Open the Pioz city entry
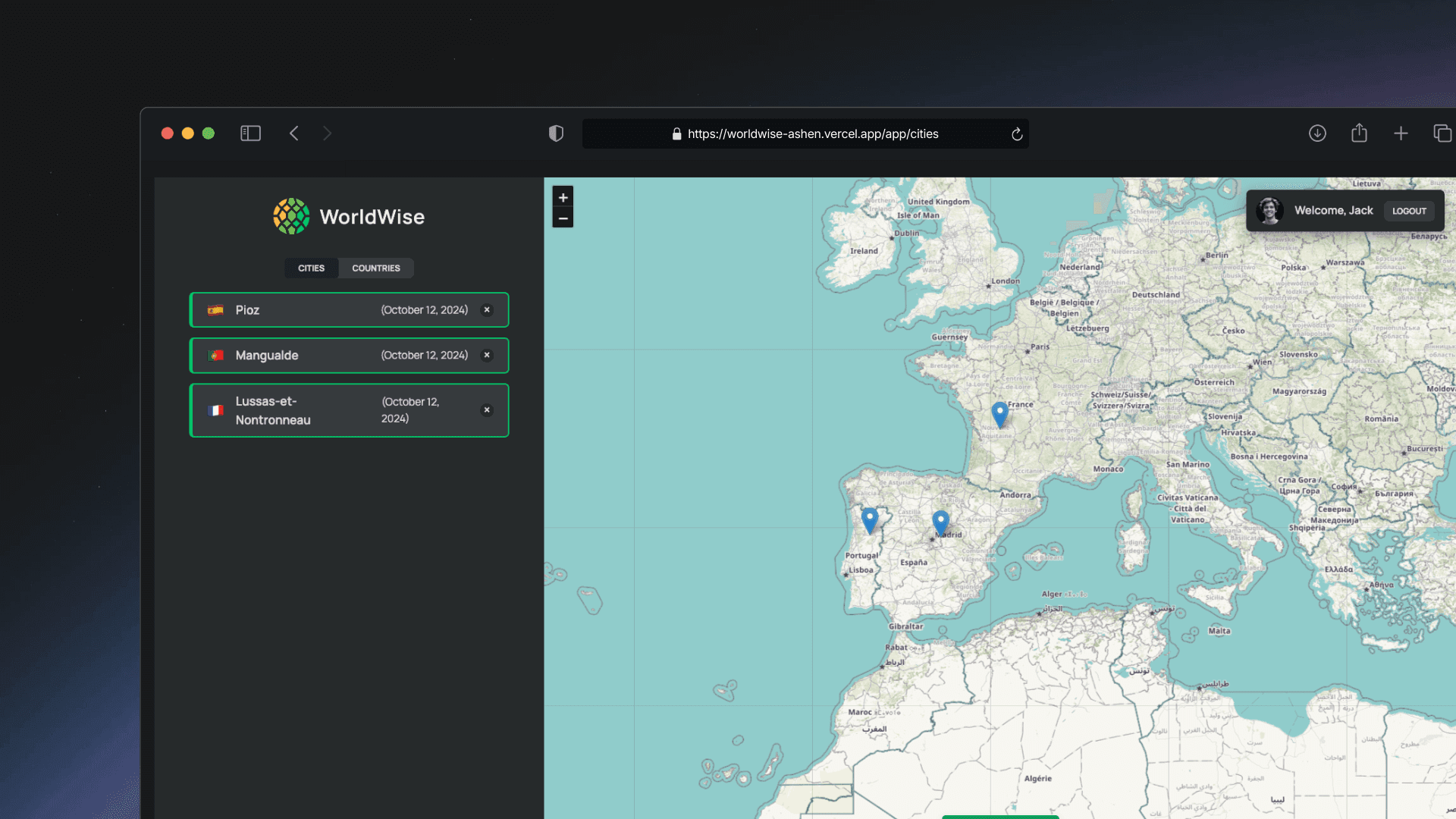The image size is (1456, 819). (349, 310)
